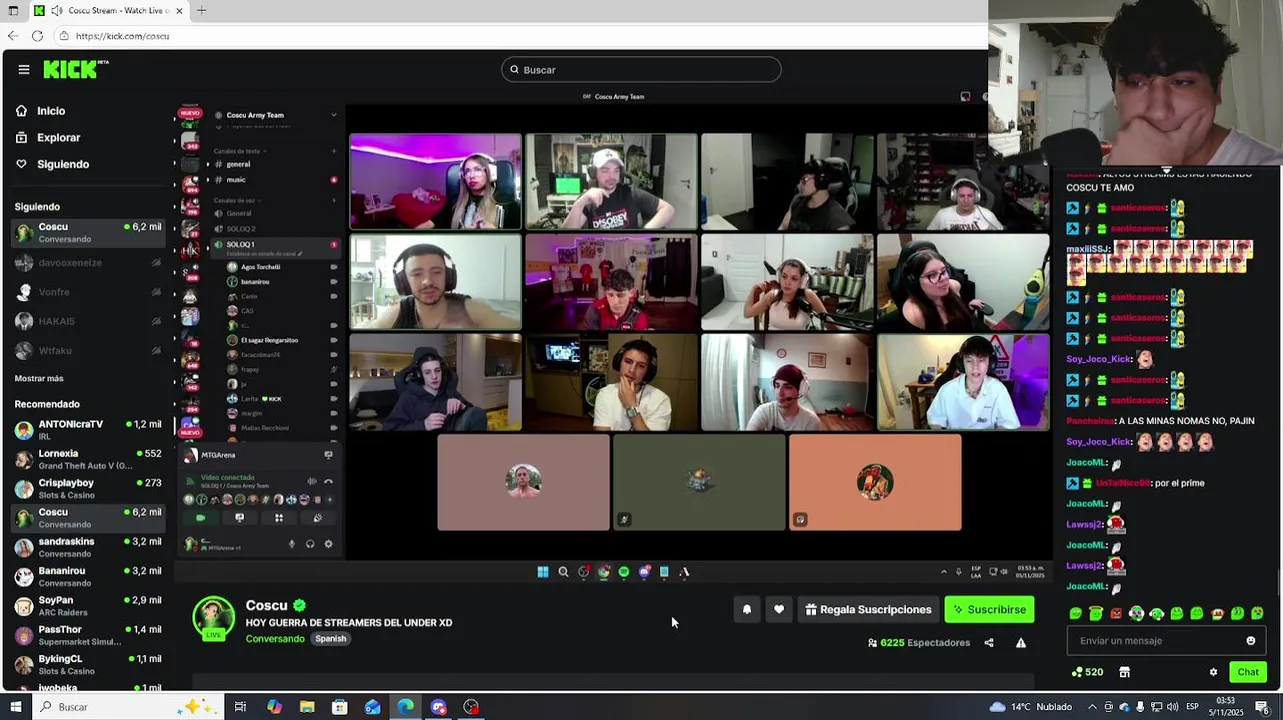Open SoyPan recommended channel

[x=88, y=606]
